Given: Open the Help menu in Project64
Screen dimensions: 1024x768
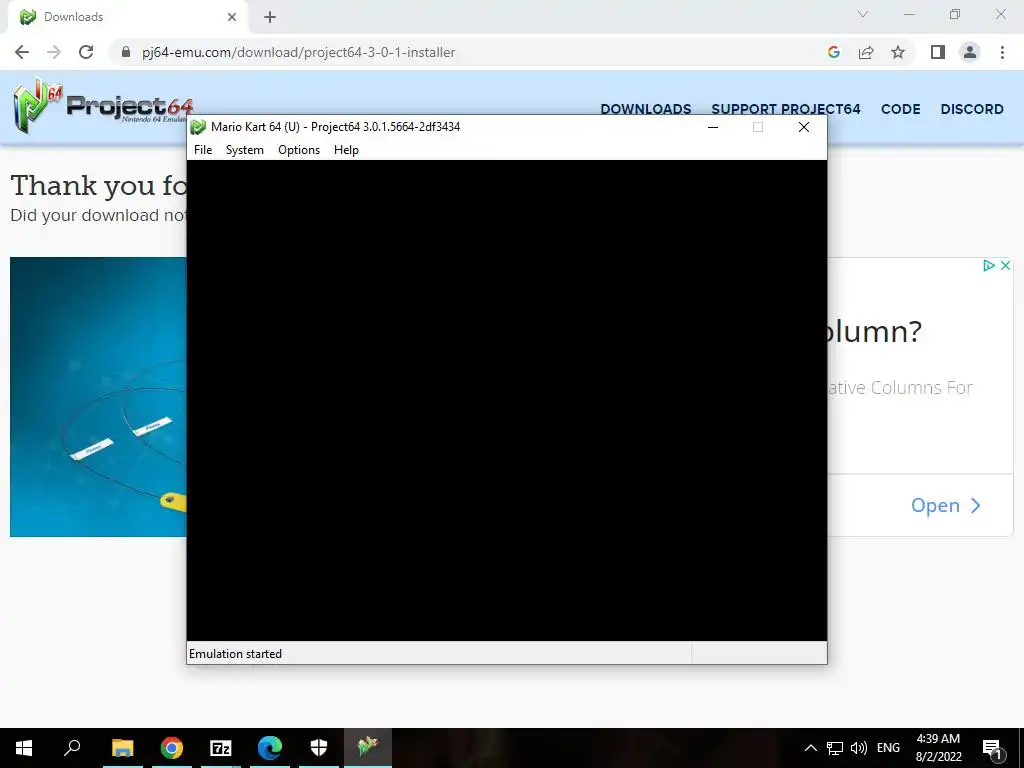Looking at the screenshot, I should 346,150.
